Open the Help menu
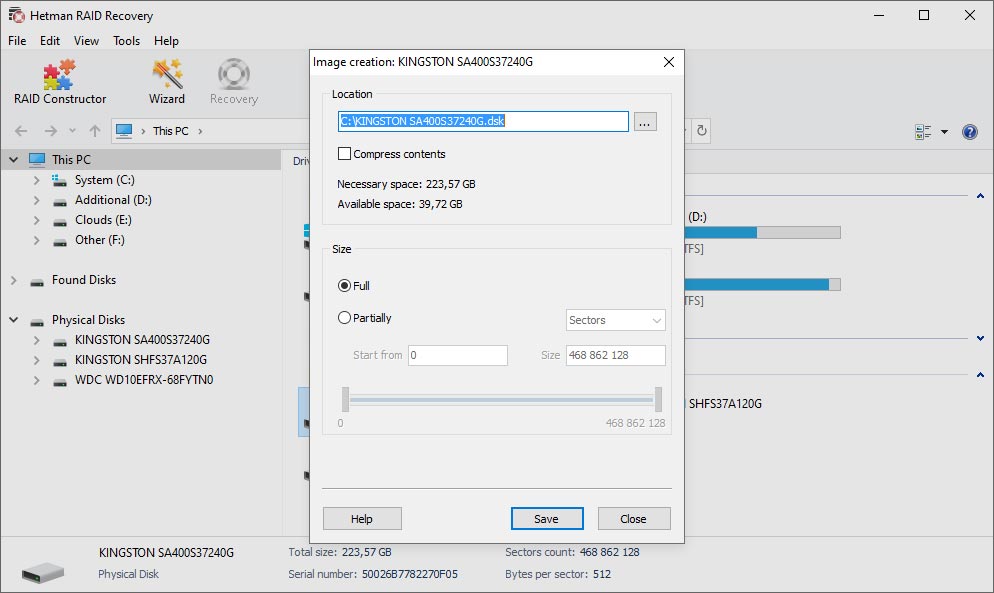994x593 pixels. [x=166, y=41]
